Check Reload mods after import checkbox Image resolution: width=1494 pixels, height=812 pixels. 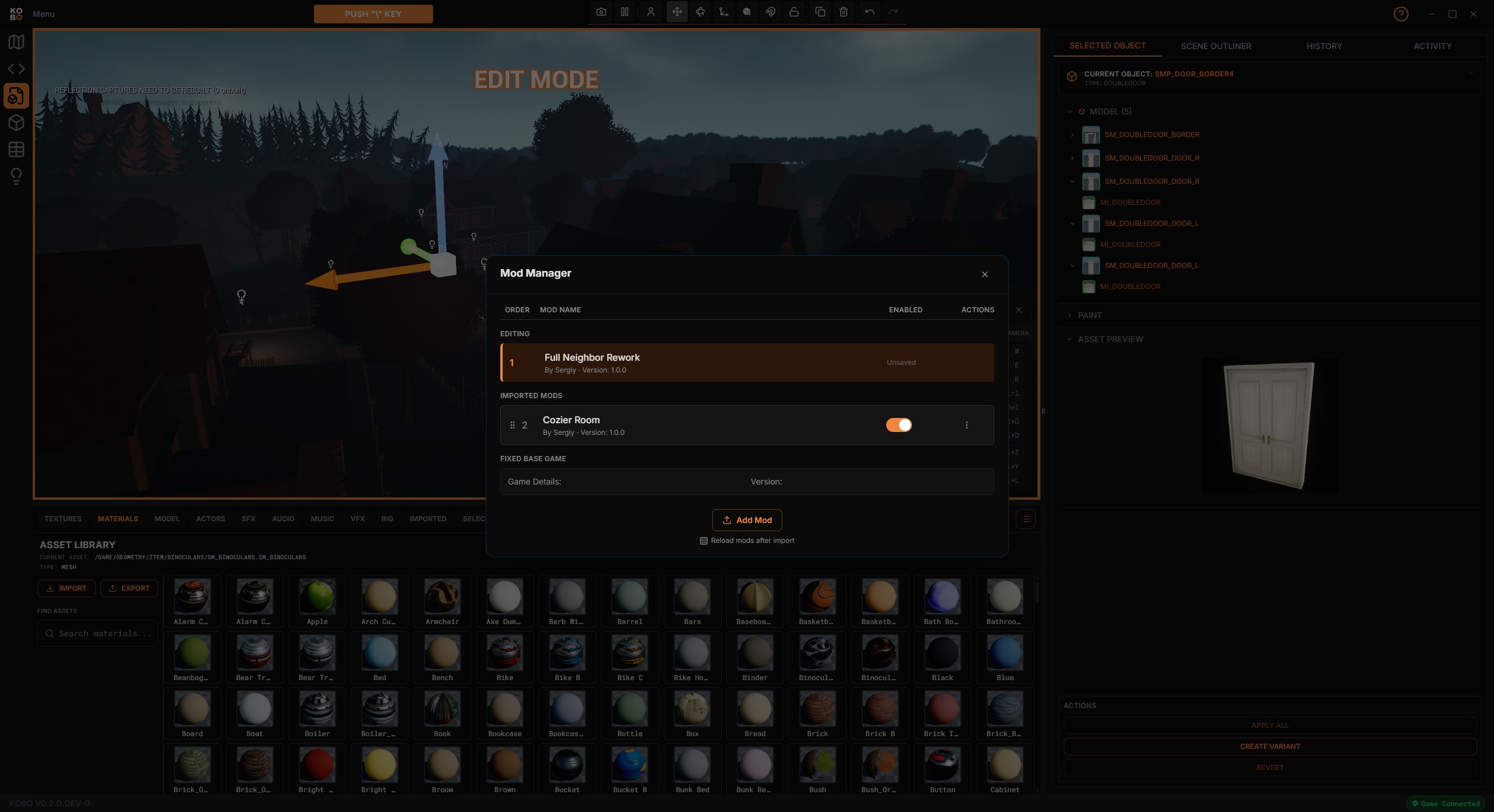click(704, 541)
